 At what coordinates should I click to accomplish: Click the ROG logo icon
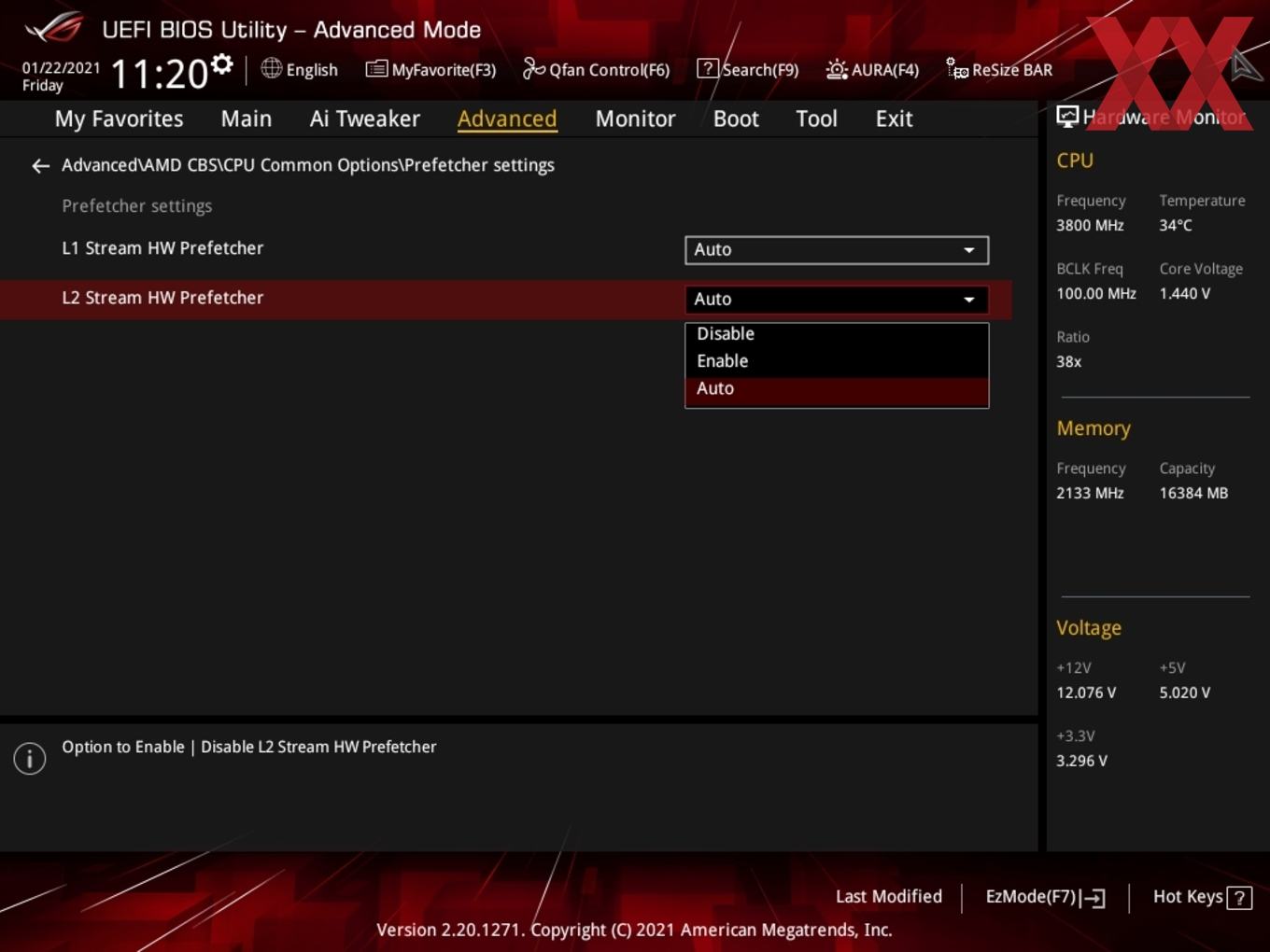tap(54, 28)
